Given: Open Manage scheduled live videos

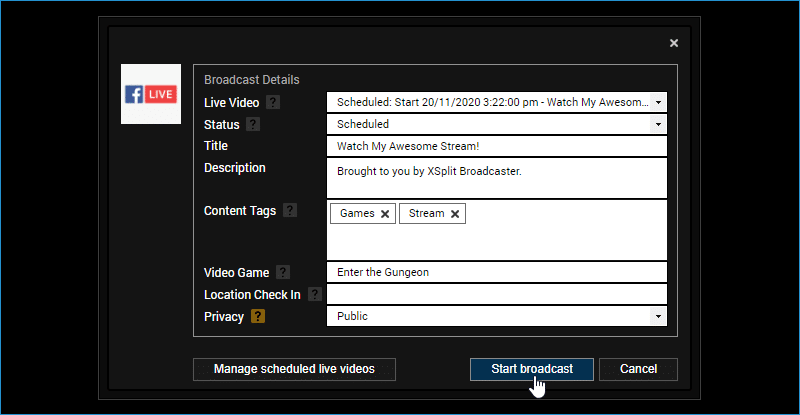Looking at the screenshot, I should pos(294,369).
